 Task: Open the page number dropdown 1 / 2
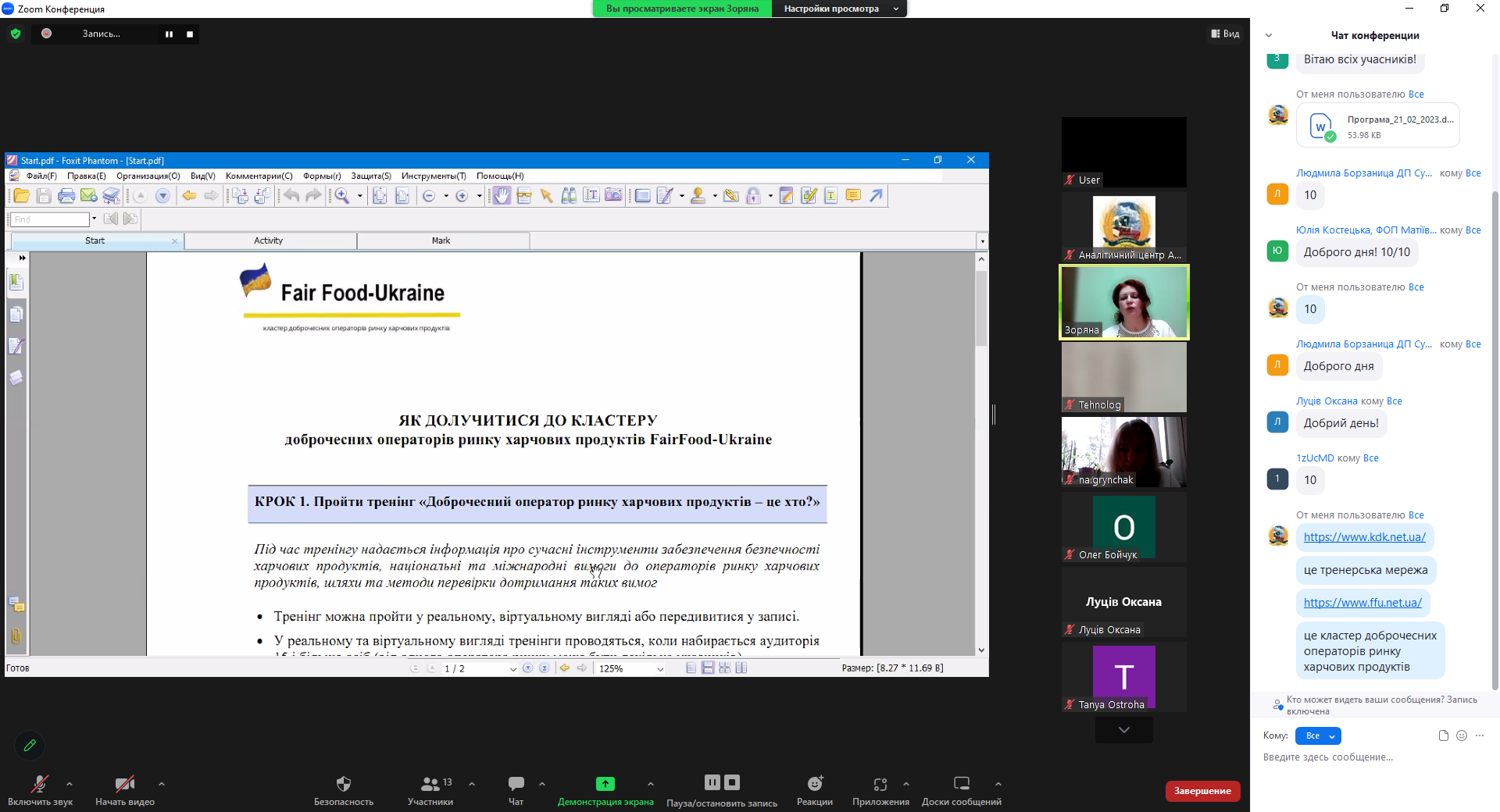(513, 669)
